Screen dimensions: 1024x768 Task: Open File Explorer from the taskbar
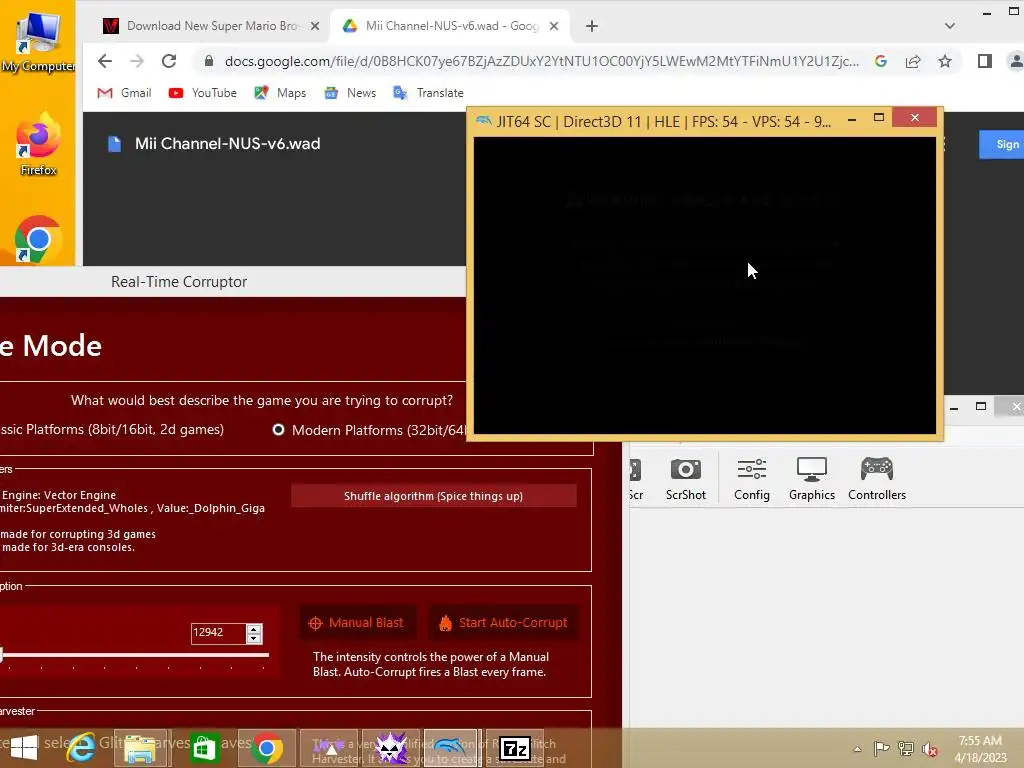tap(140, 748)
